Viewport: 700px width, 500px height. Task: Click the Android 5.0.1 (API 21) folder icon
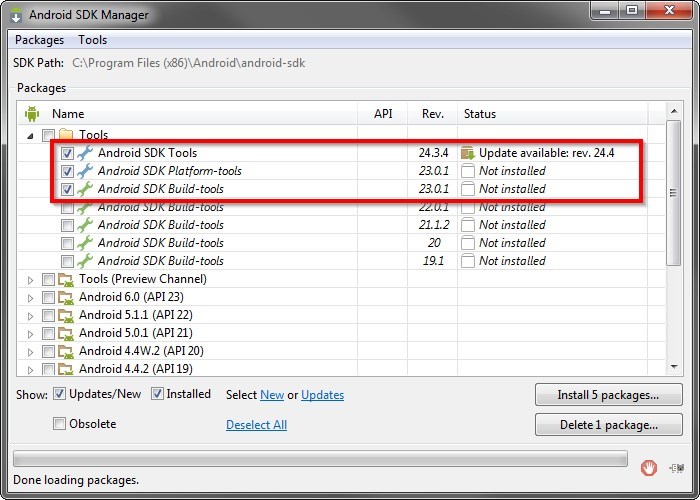click(66, 333)
